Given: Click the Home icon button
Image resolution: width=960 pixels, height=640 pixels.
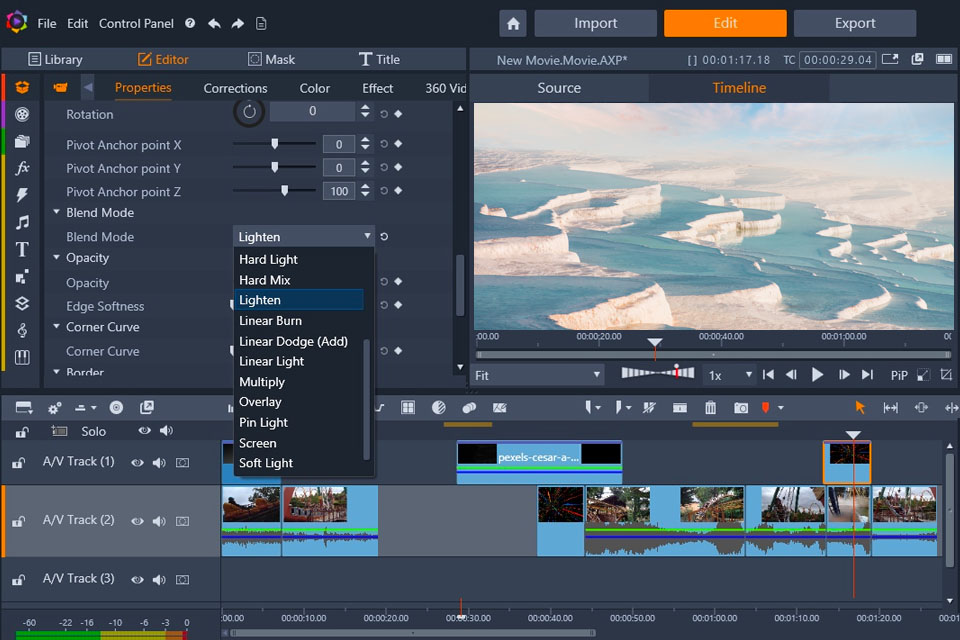Looking at the screenshot, I should (513, 24).
